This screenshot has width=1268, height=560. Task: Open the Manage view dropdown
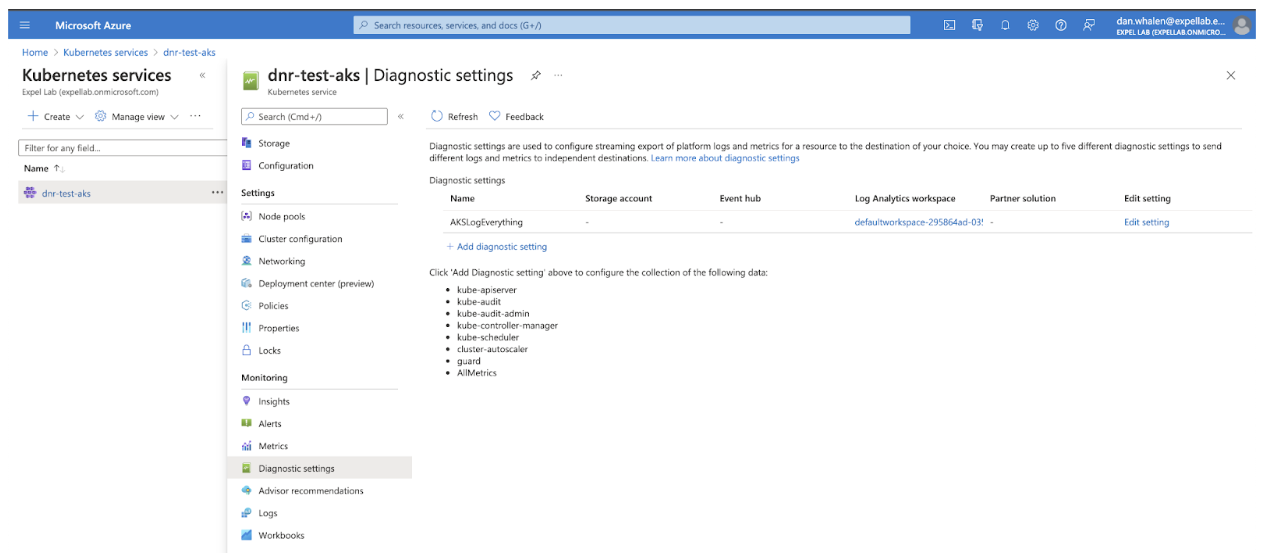[137, 116]
